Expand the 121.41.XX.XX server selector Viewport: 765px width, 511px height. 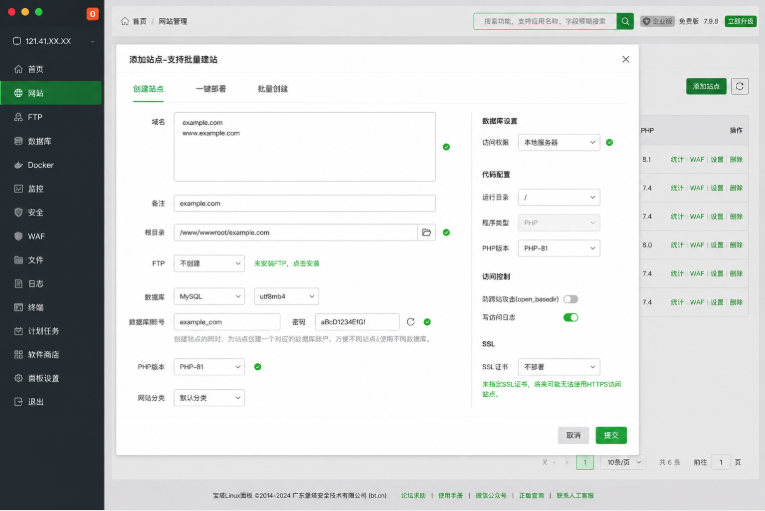pos(53,41)
